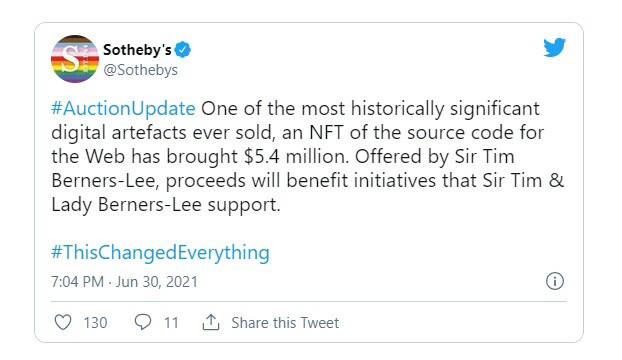Open replies via the speech bubble icon
The height and width of the screenshot is (360, 622).
143,322
